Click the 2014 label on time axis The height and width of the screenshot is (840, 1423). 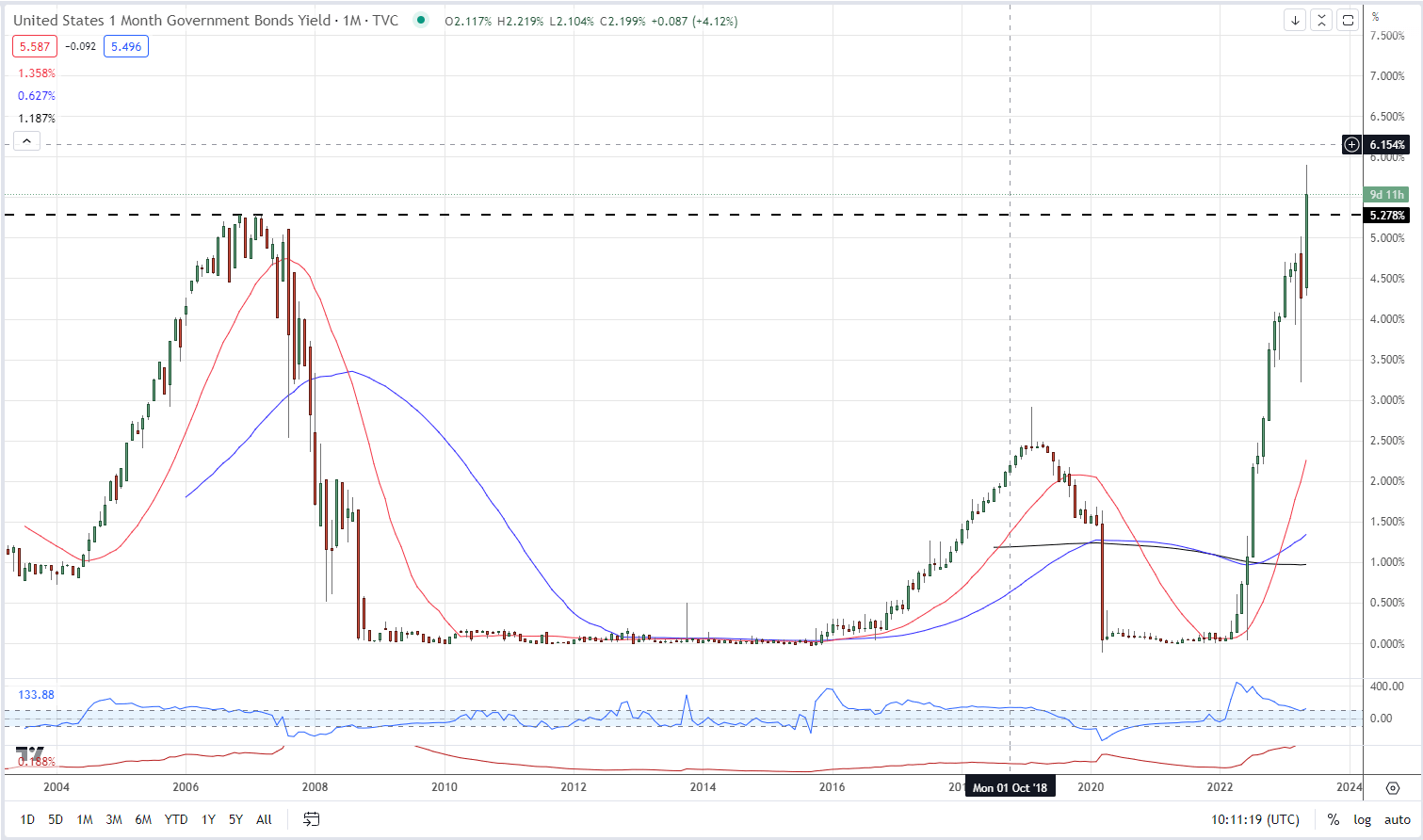coord(703,787)
